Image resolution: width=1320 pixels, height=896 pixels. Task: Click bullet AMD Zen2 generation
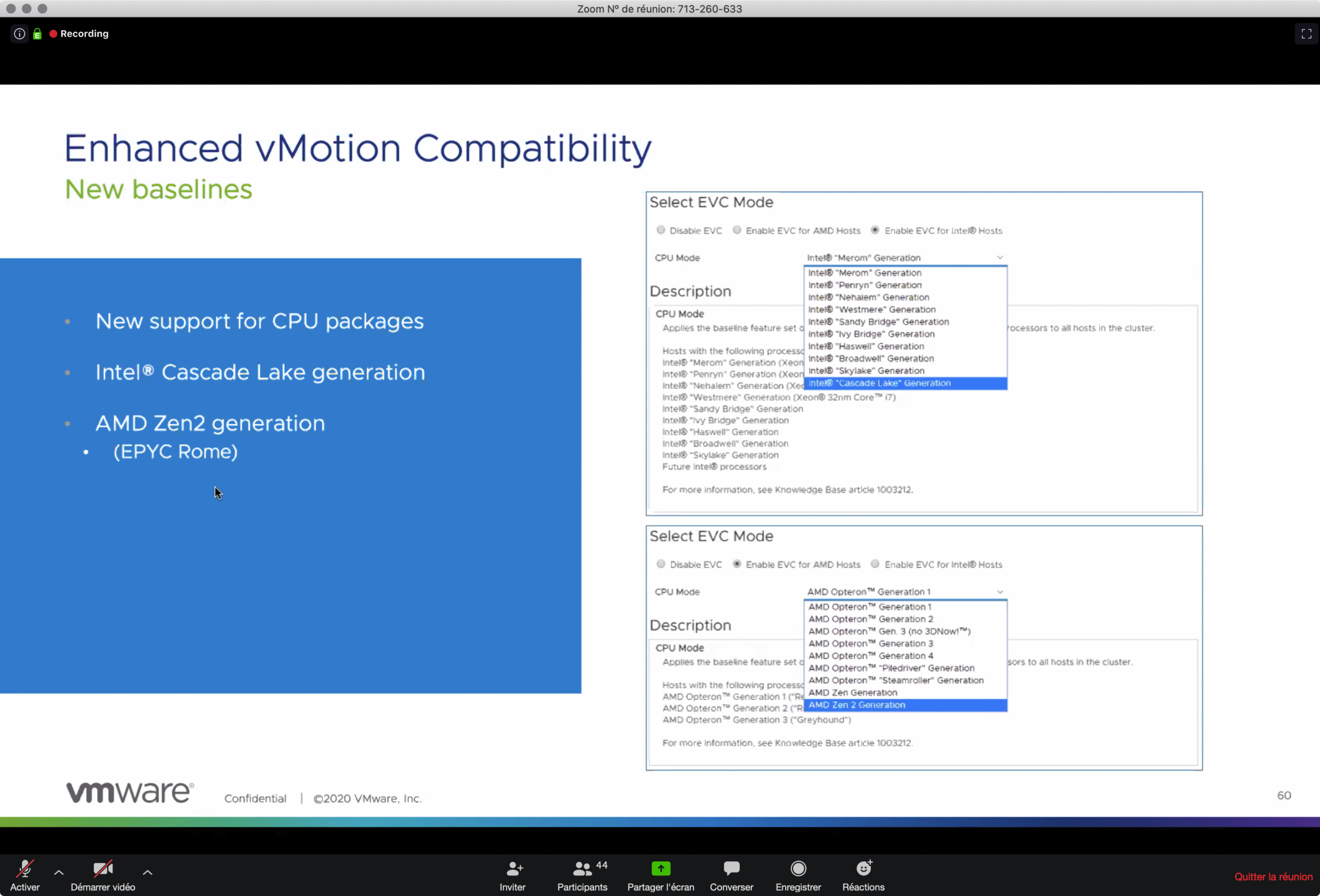point(210,423)
